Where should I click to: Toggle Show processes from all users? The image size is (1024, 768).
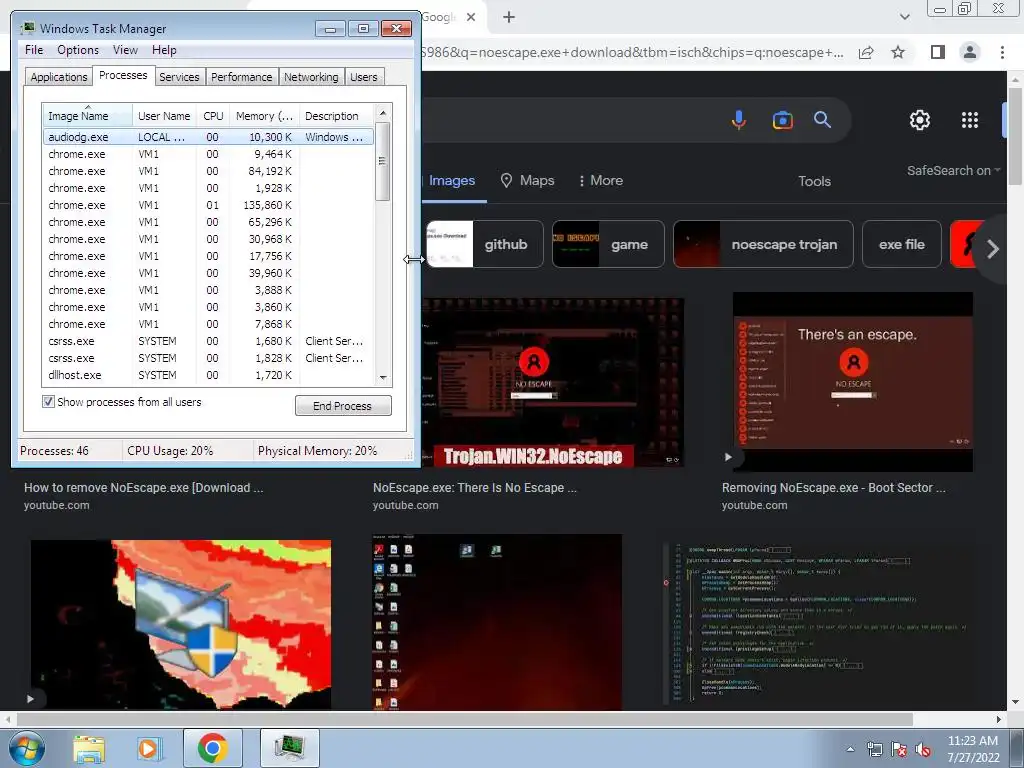point(48,402)
